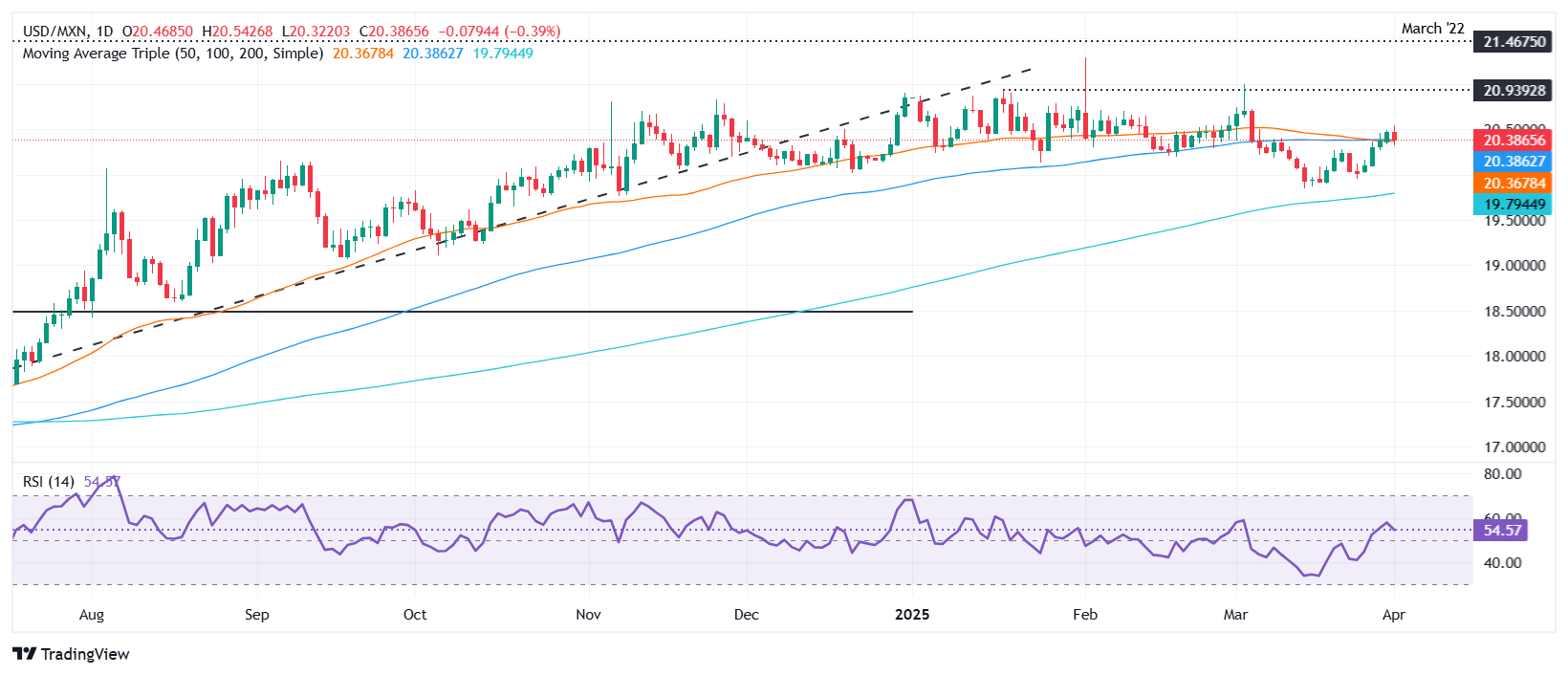The width and height of the screenshot is (1568, 676).
Task: Click the Nov label on time axis
Action: [x=589, y=614]
